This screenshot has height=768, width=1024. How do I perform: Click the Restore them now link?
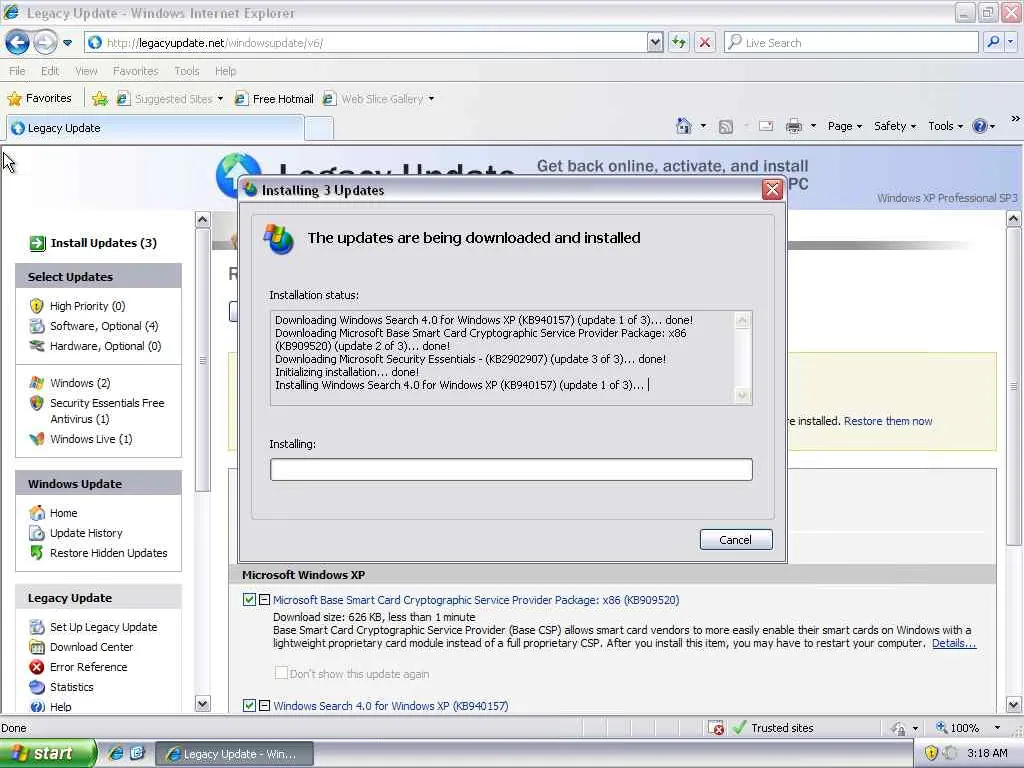tap(888, 421)
